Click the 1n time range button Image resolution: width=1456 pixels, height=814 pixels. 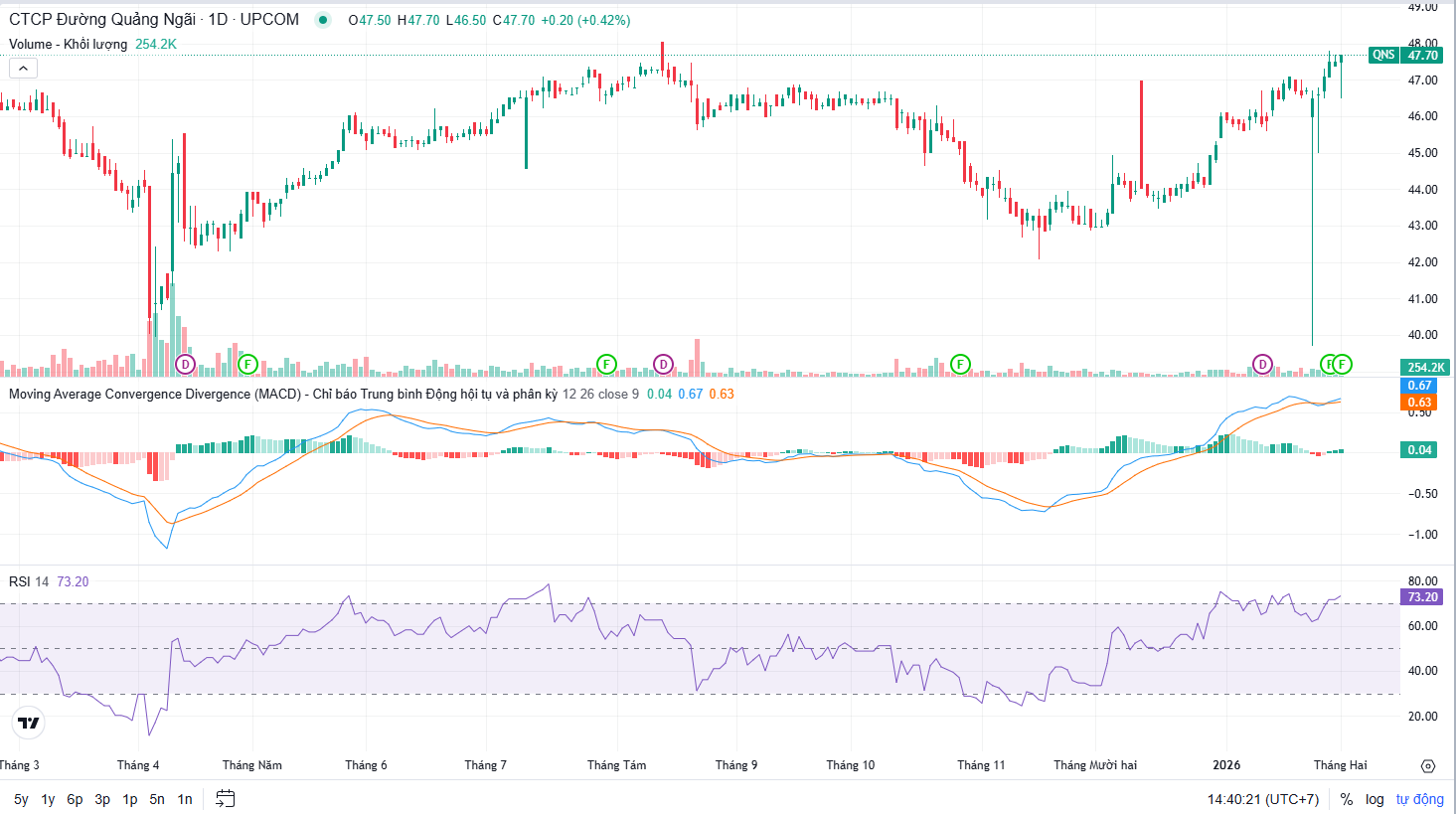click(185, 799)
